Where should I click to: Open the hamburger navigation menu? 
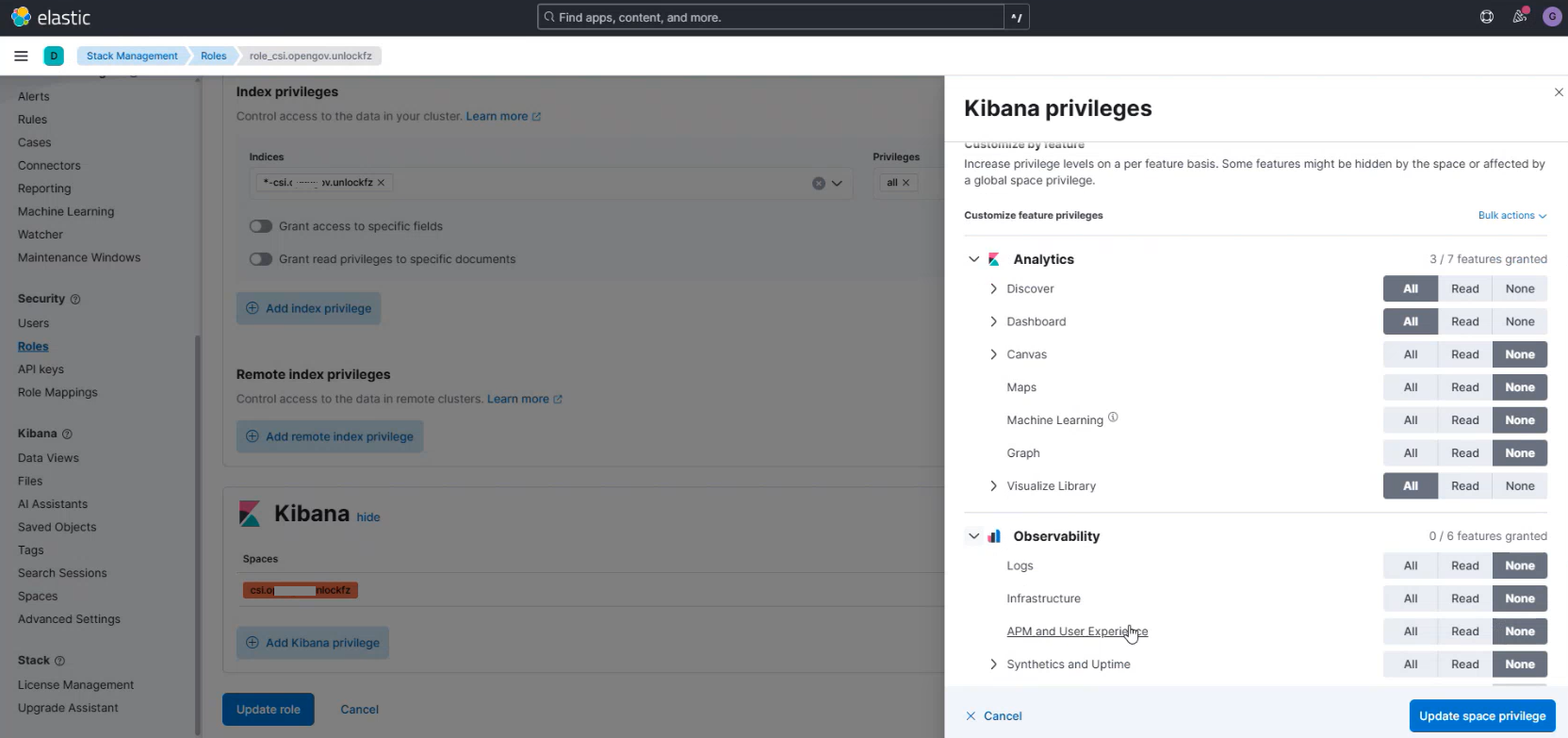pyautogui.click(x=21, y=56)
